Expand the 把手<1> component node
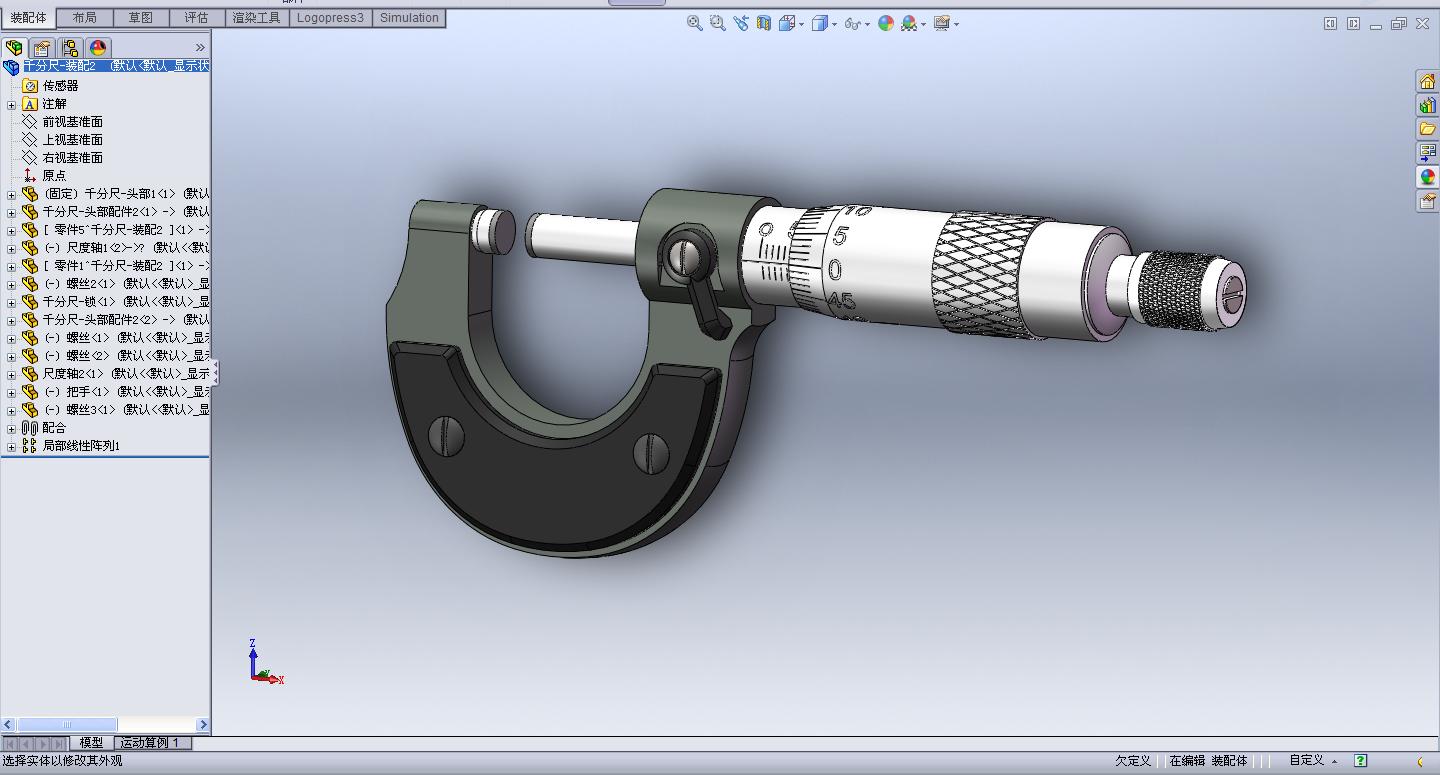 [x=11, y=392]
